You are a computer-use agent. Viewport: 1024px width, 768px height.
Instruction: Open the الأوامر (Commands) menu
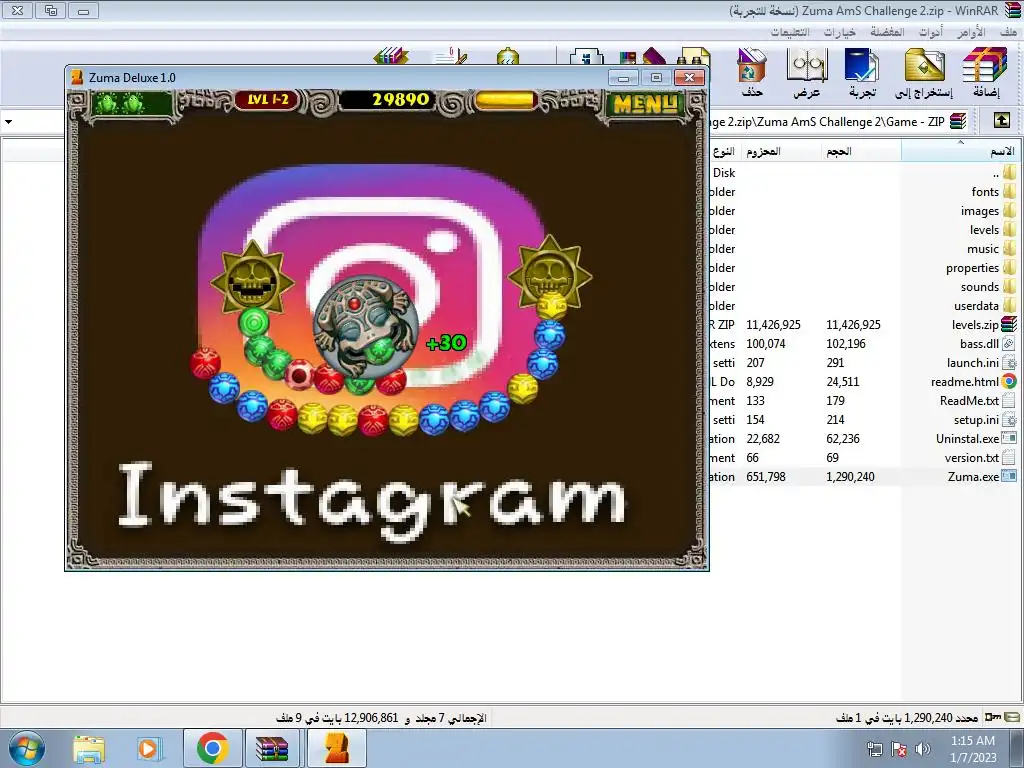pos(971,31)
